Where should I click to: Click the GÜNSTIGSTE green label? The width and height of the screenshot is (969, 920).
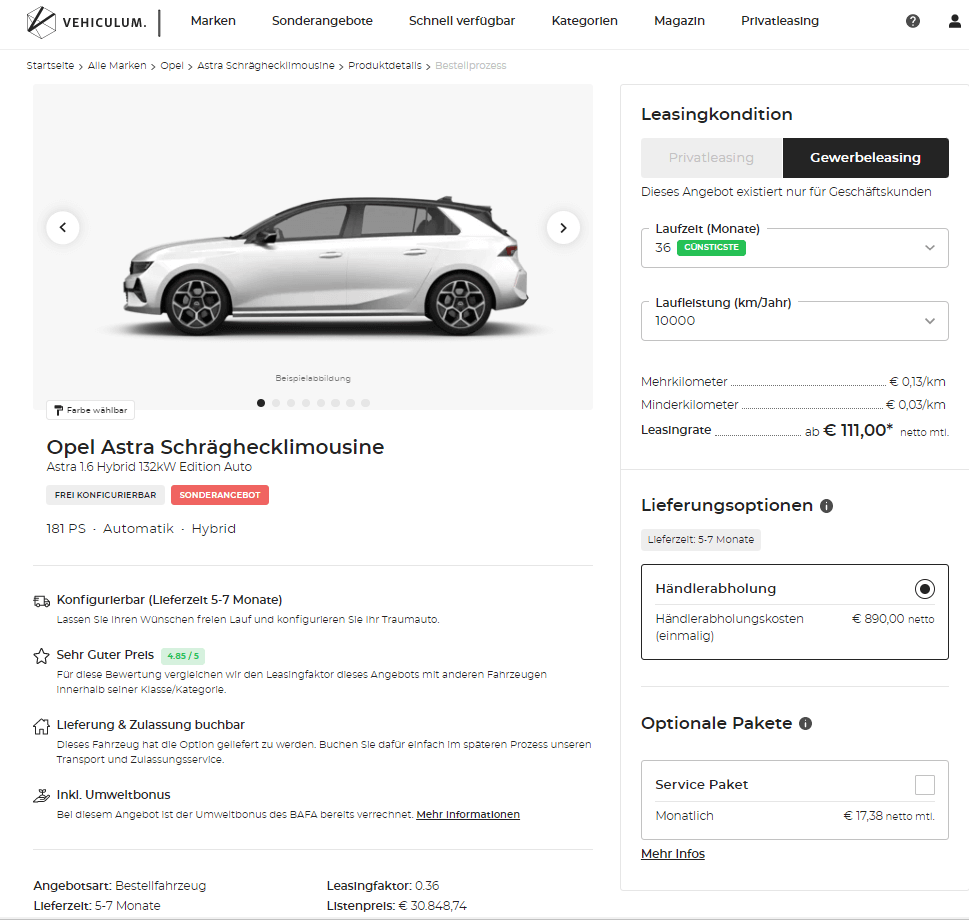[x=711, y=247]
